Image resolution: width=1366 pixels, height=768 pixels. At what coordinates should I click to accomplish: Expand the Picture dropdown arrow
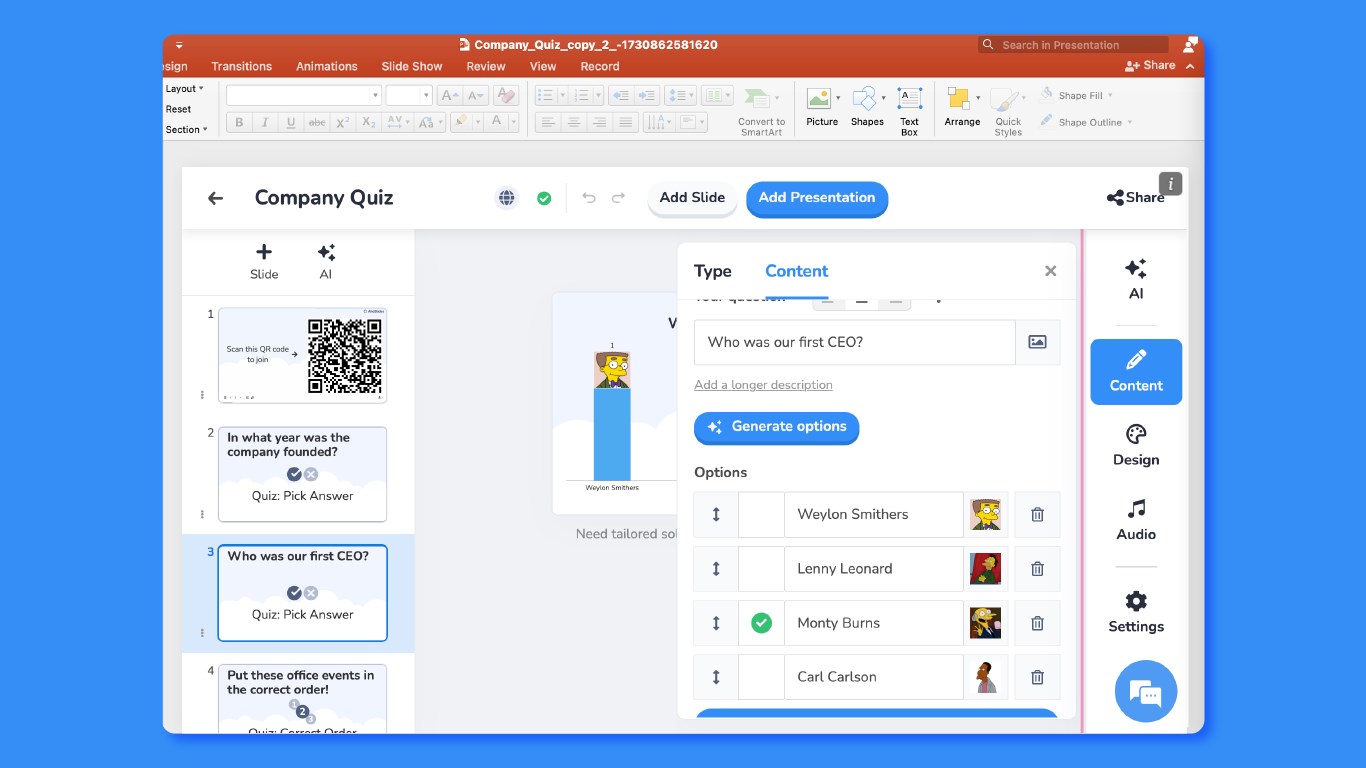[x=838, y=98]
